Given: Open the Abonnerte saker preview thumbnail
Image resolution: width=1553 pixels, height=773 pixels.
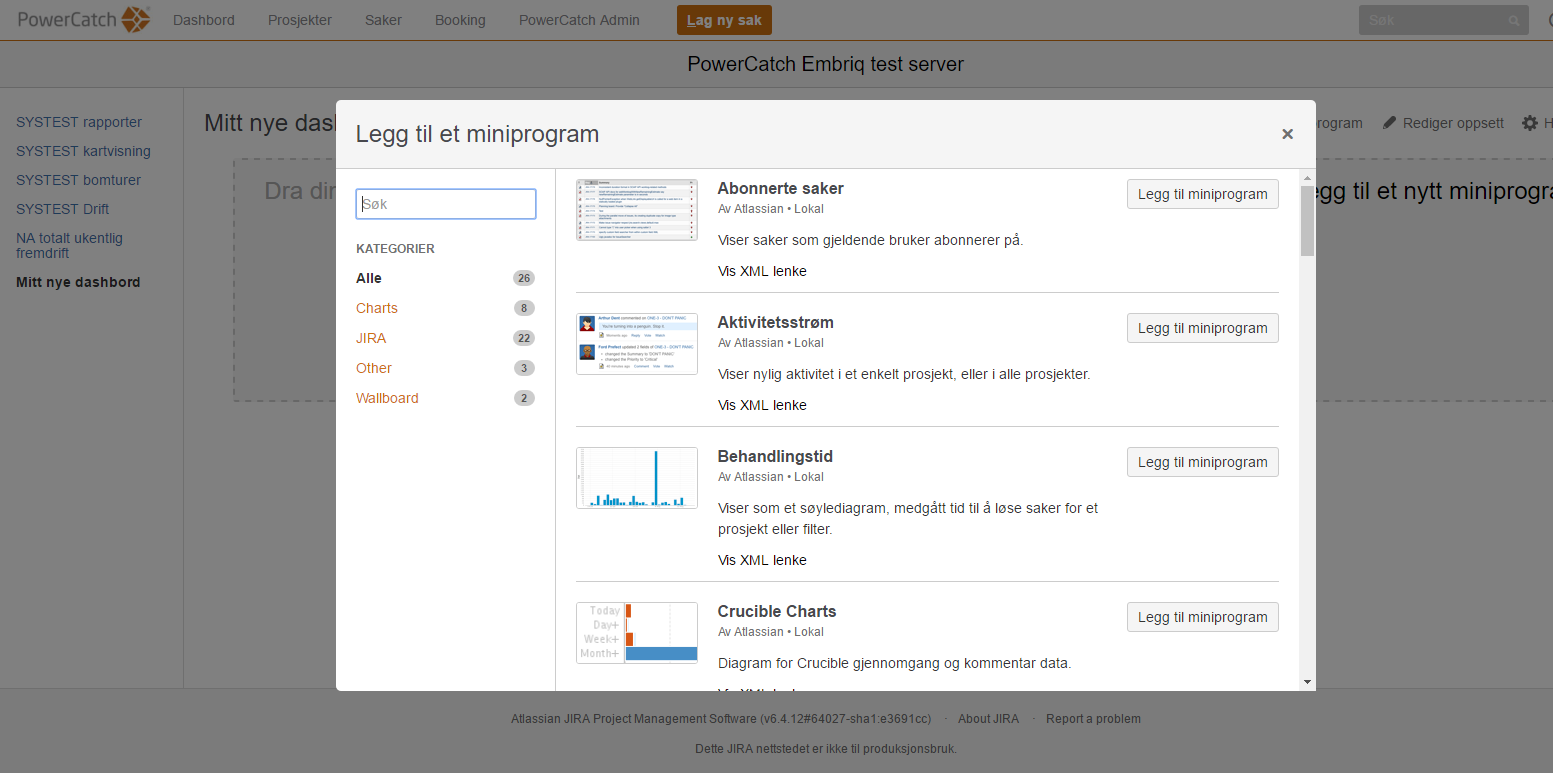Looking at the screenshot, I should (636, 209).
